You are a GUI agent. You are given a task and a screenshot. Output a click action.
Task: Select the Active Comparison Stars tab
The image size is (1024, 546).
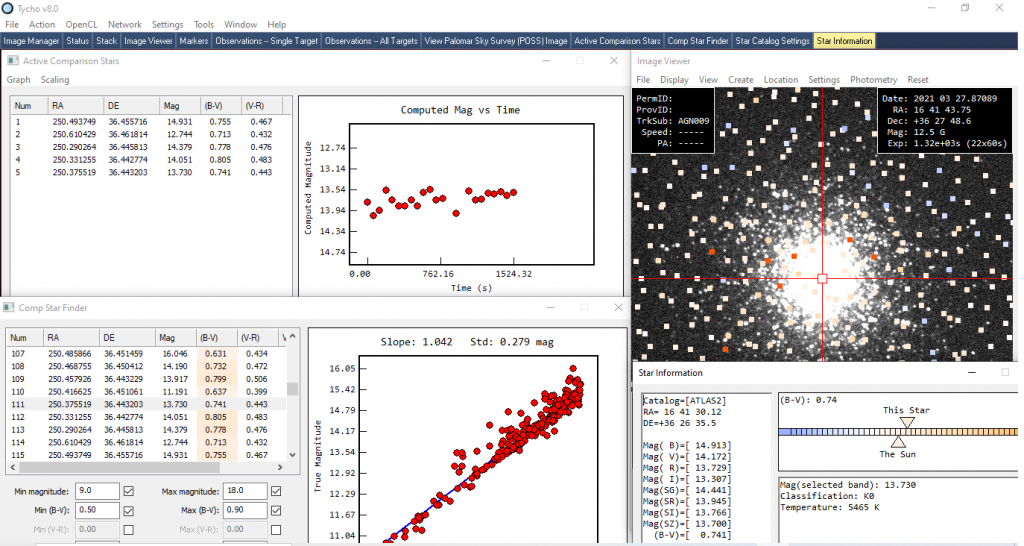pos(617,40)
